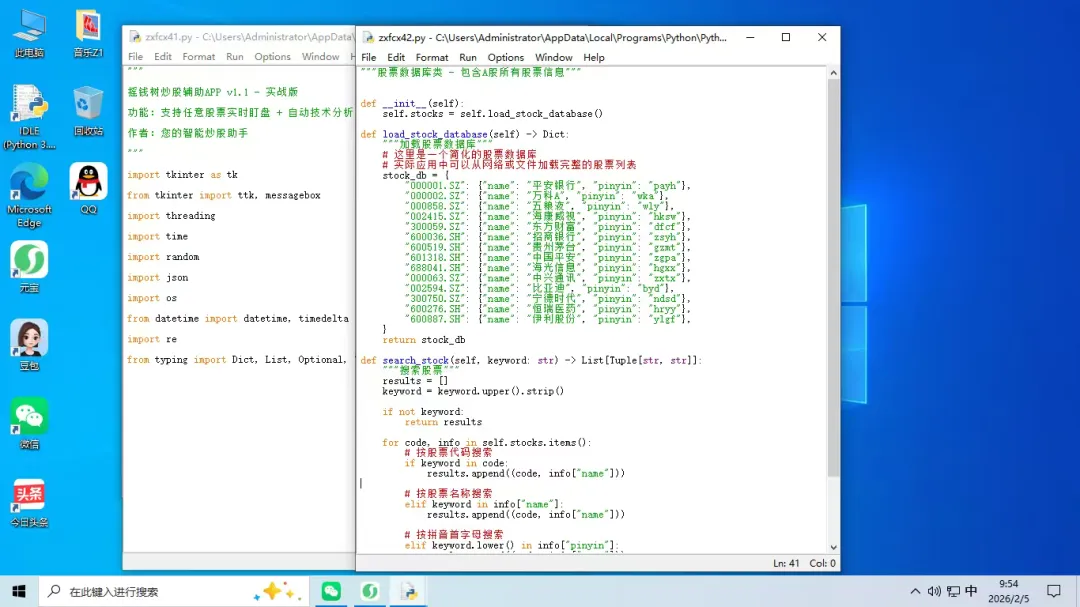Click the "600887.SH" dictionary entry

coord(547,320)
